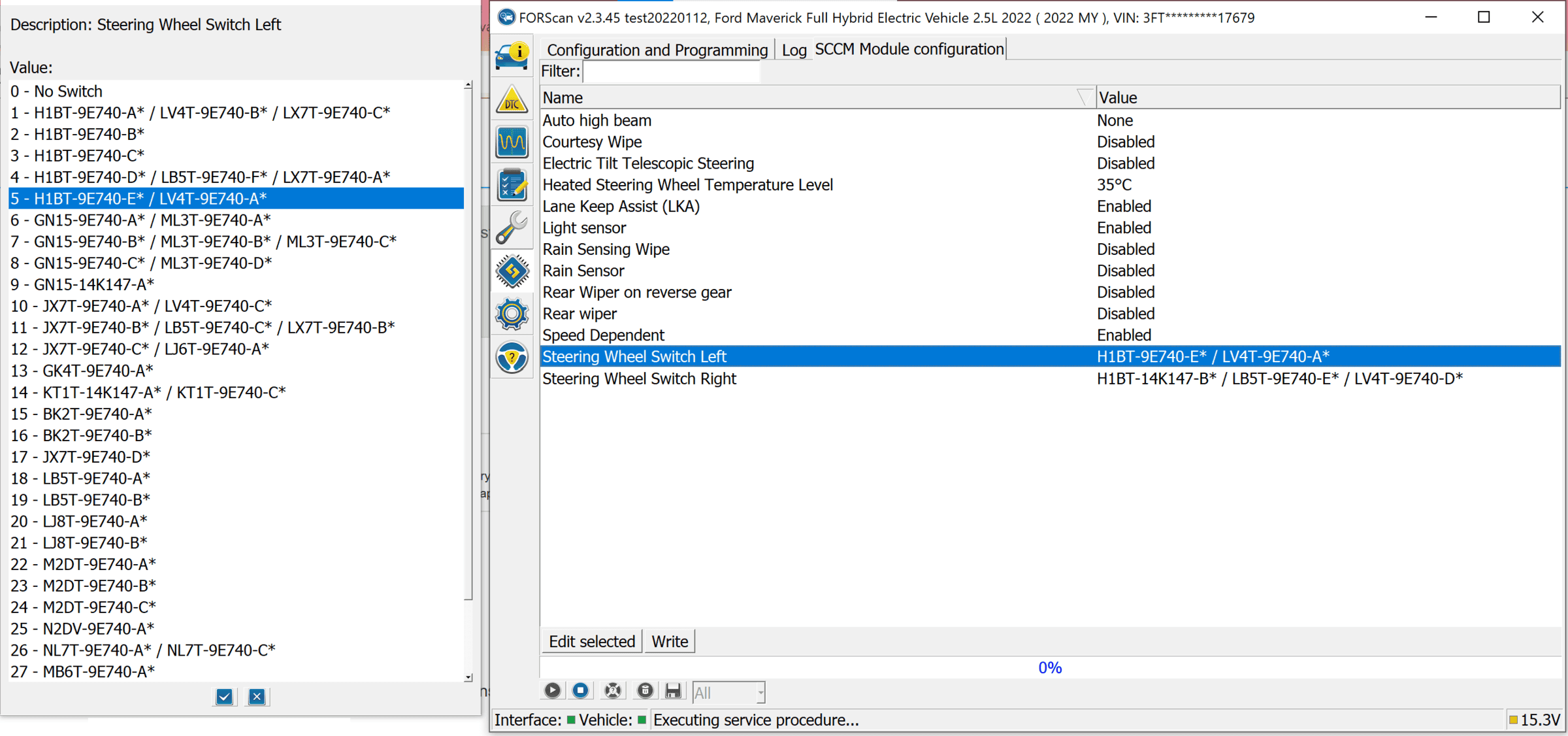This screenshot has width=1568, height=736.
Task: Open the DTC trouble codes section
Action: 512,99
